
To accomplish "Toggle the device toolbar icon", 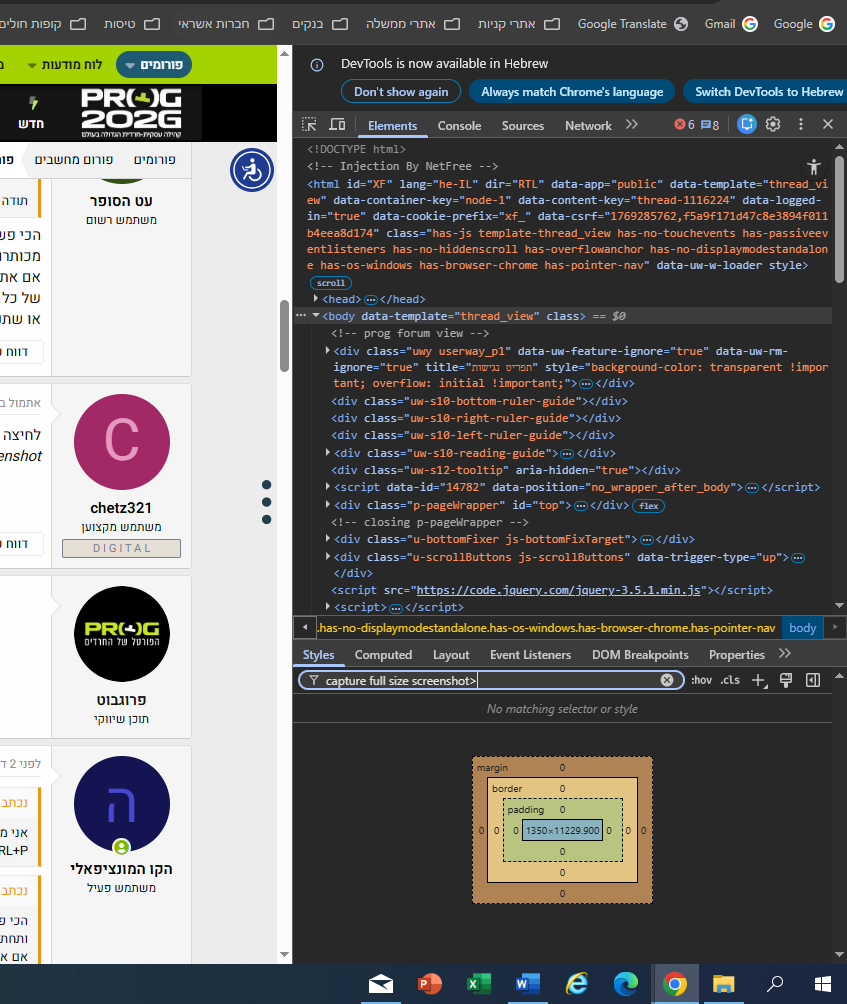I will (x=337, y=124).
